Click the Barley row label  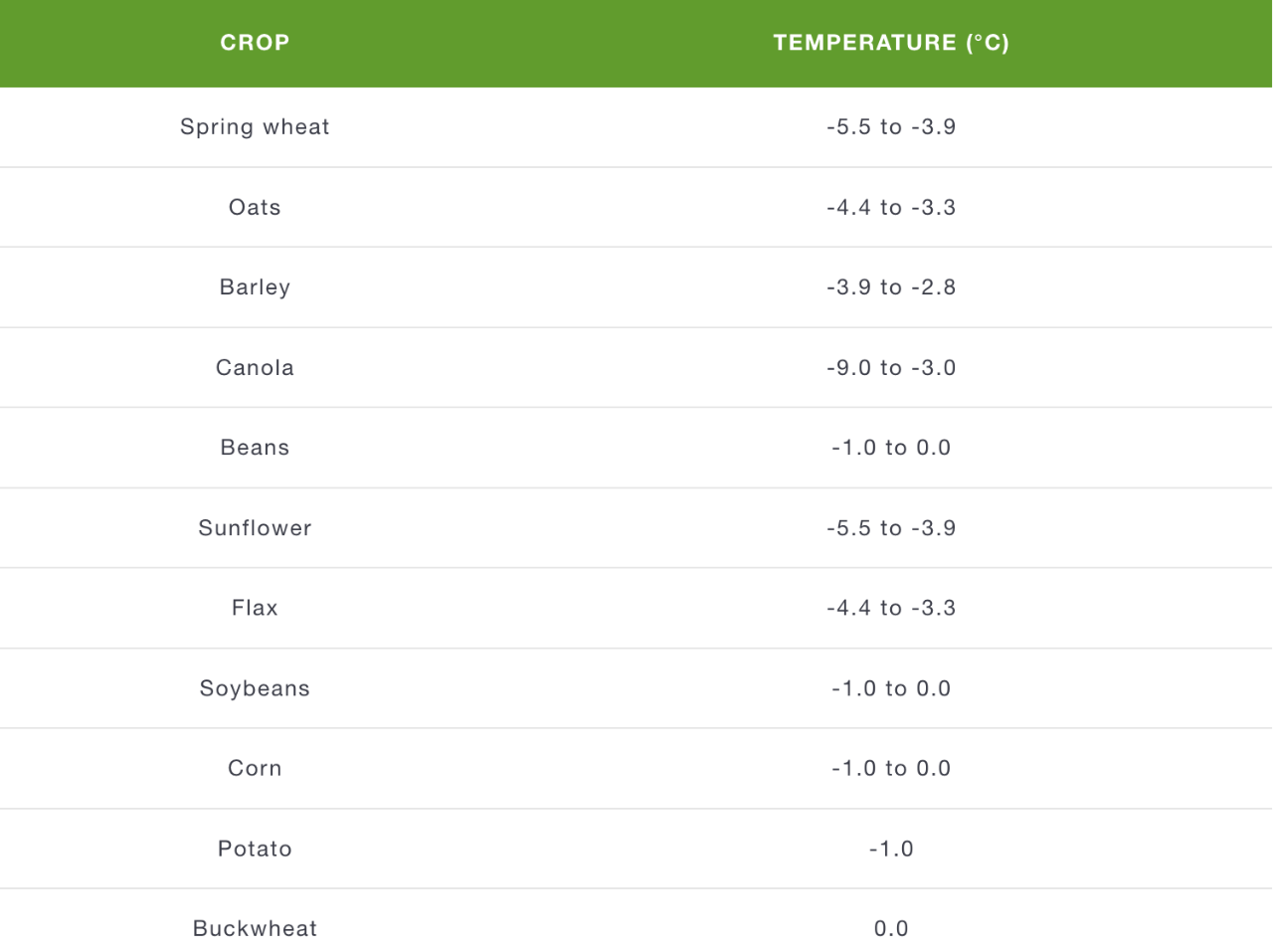tap(255, 287)
